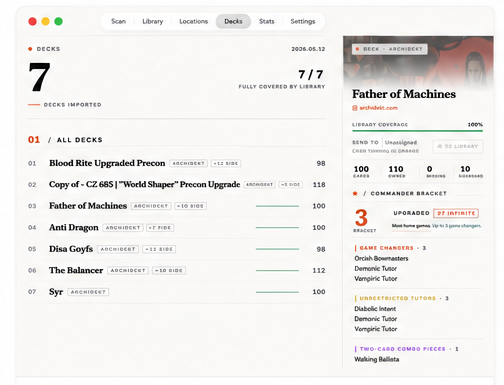Click the star icon beside Commander Bracket
The width and height of the screenshot is (504, 385).
[x=355, y=194]
